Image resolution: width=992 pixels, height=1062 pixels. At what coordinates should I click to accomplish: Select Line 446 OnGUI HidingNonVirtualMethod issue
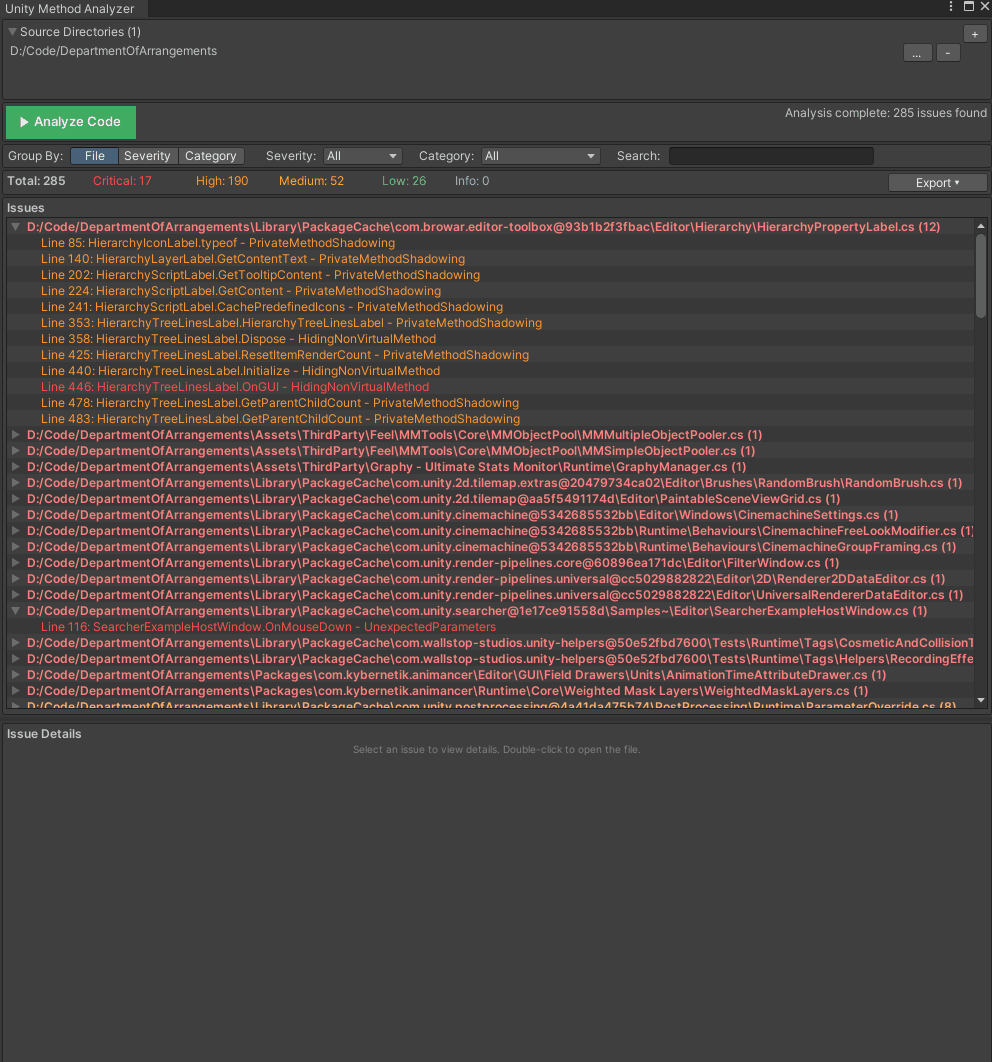click(235, 387)
